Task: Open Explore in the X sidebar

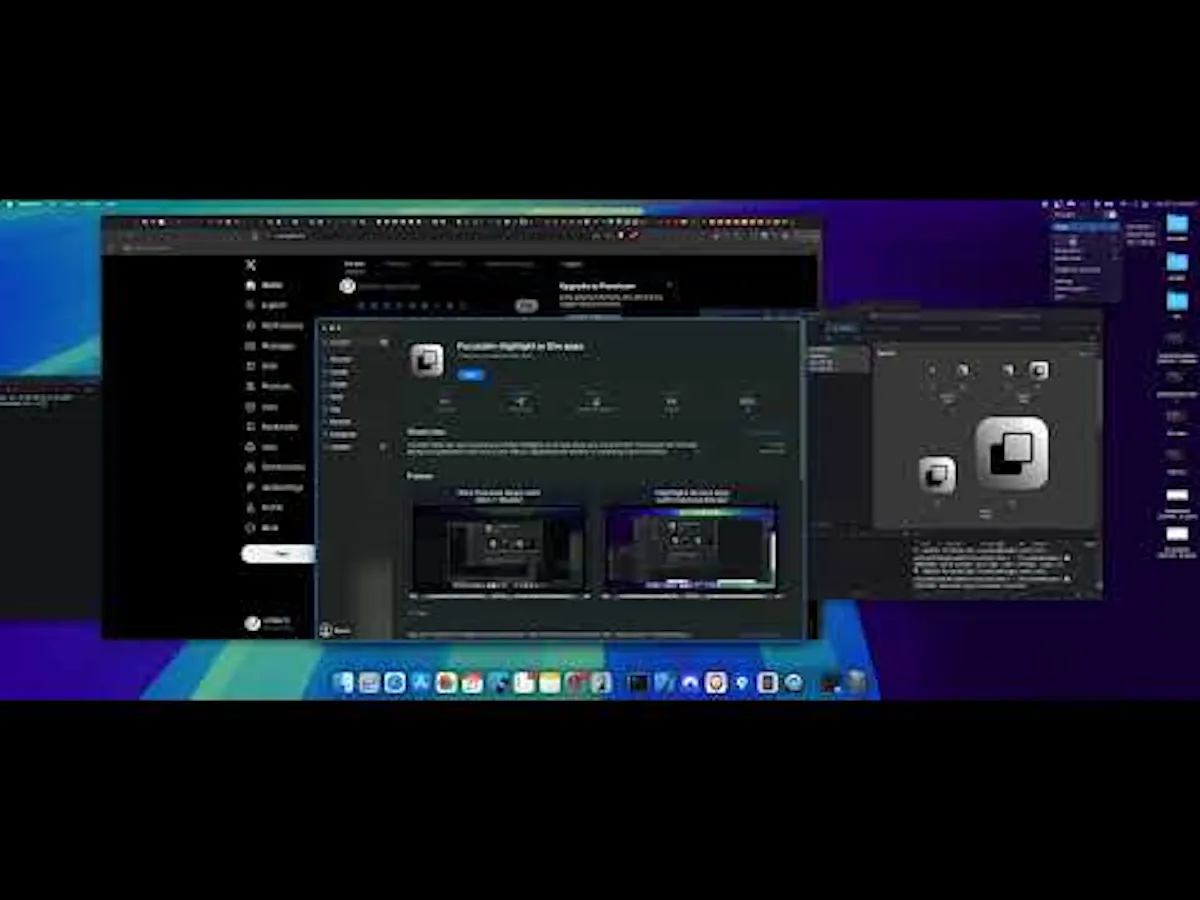Action: [x=267, y=305]
